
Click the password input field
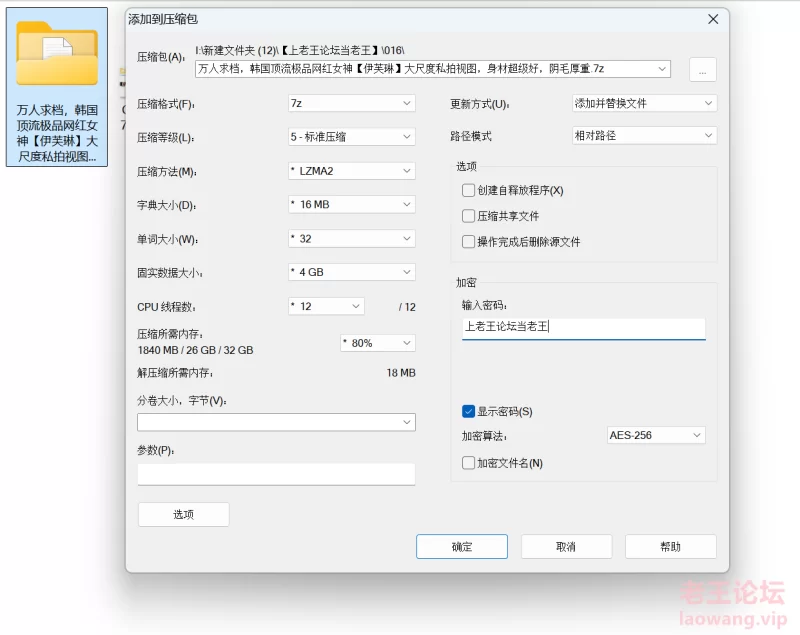(x=584, y=327)
